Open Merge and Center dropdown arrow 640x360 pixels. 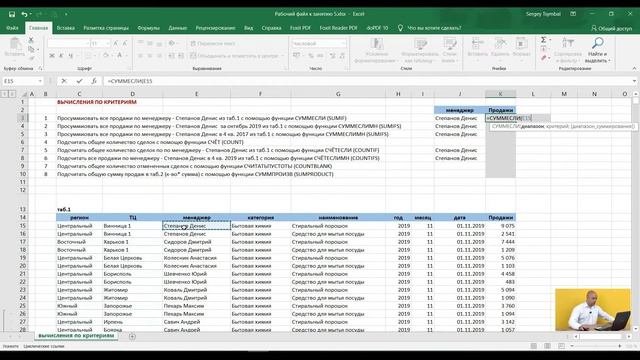(282, 56)
